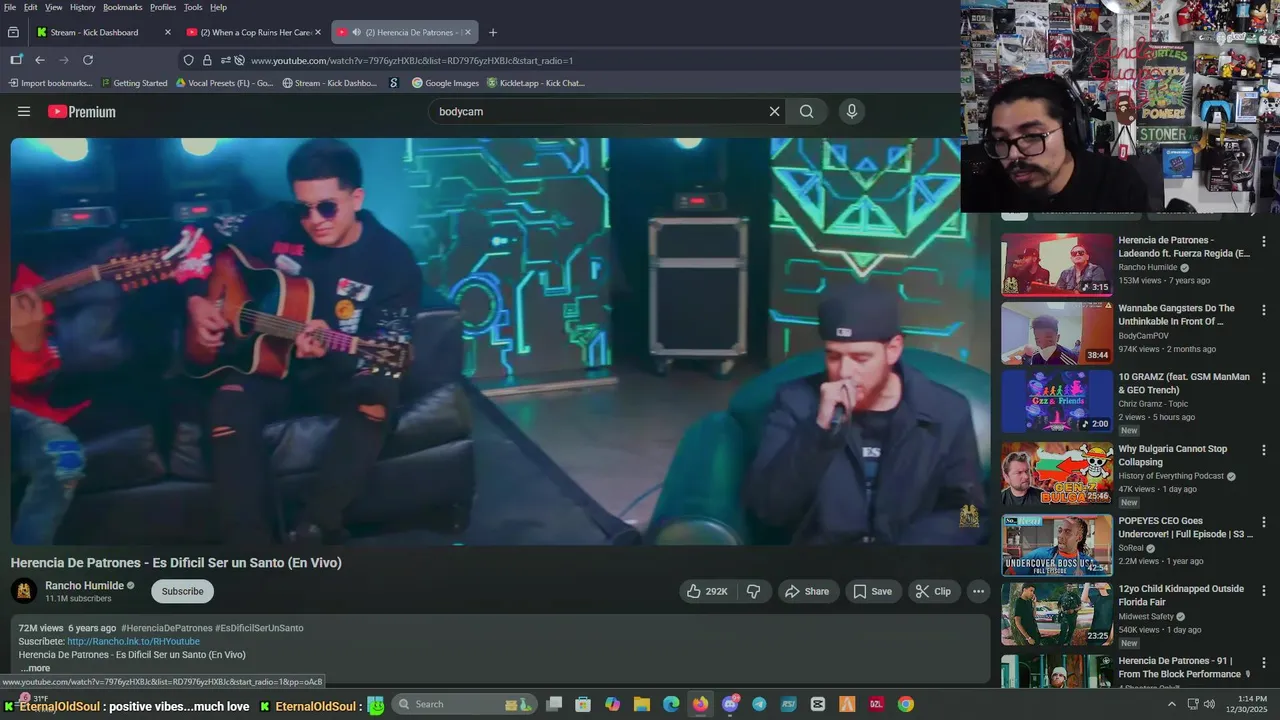This screenshot has height=720, width=1280.
Task: Open Wannabe Gangsters BodyCamPOV thumbnail
Action: 1057,333
